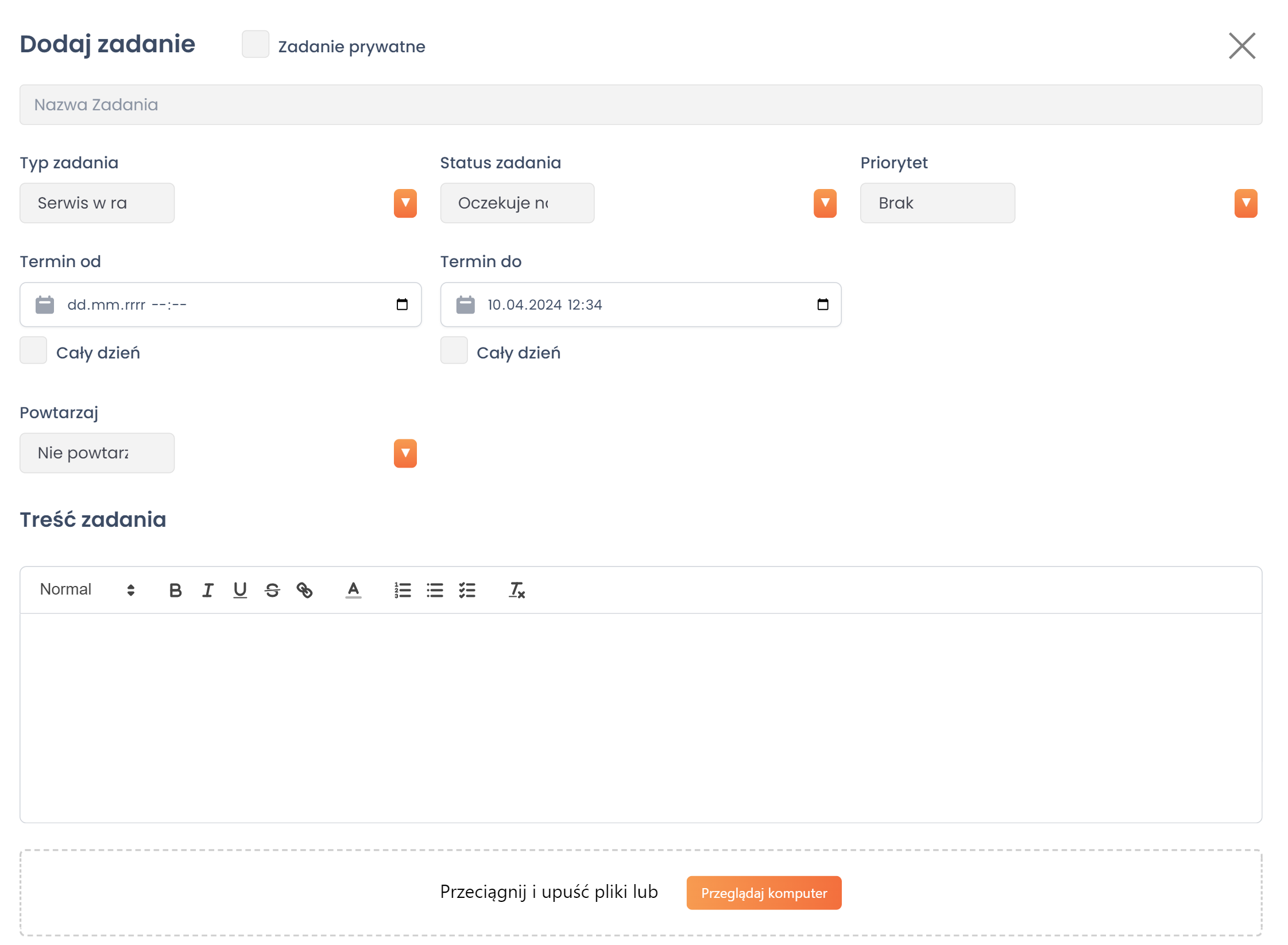Image resolution: width=1288 pixels, height=945 pixels.
Task: Insert a checklist in editor
Action: pos(467,590)
